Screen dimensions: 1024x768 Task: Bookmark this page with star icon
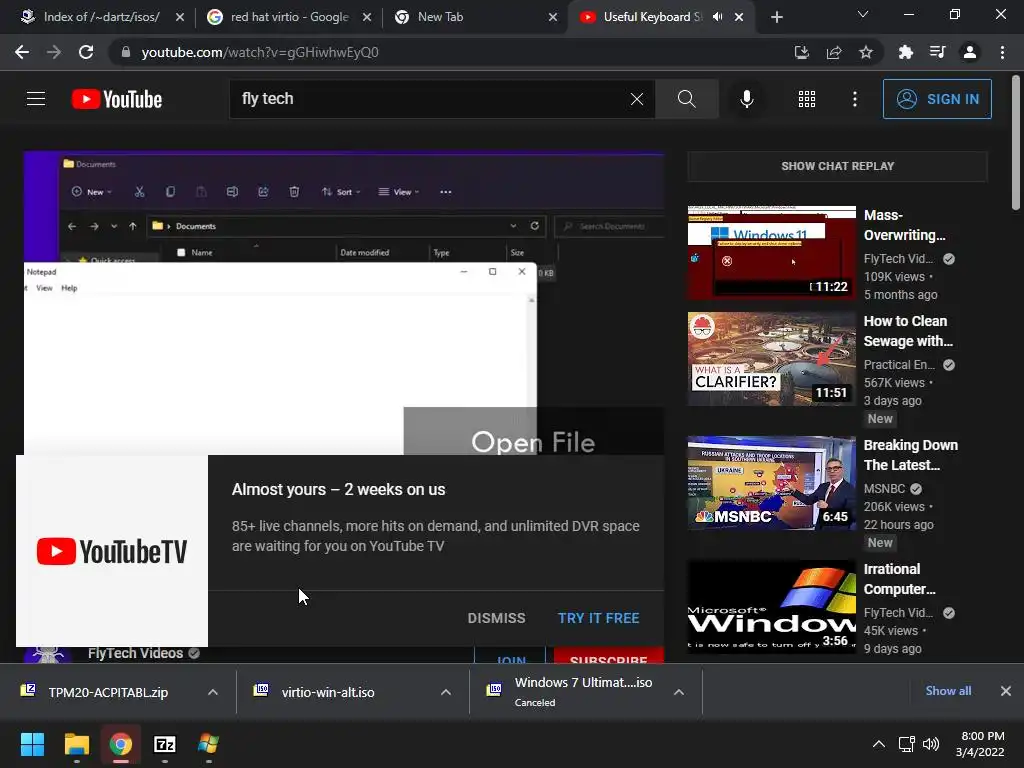[866, 52]
